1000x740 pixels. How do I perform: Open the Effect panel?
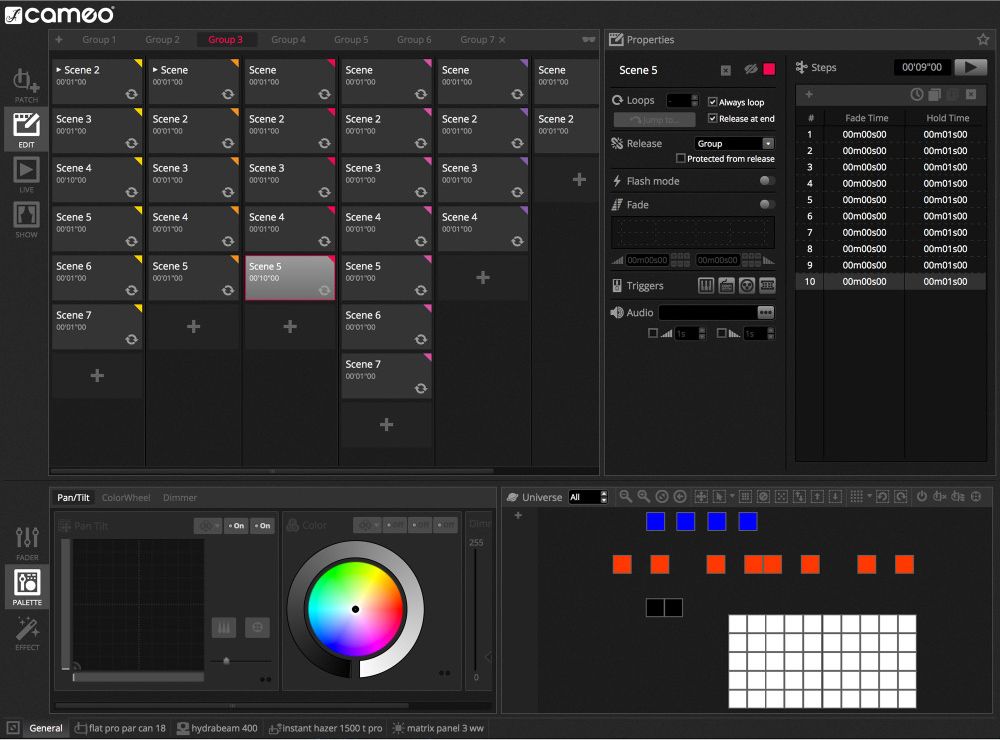[x=27, y=631]
